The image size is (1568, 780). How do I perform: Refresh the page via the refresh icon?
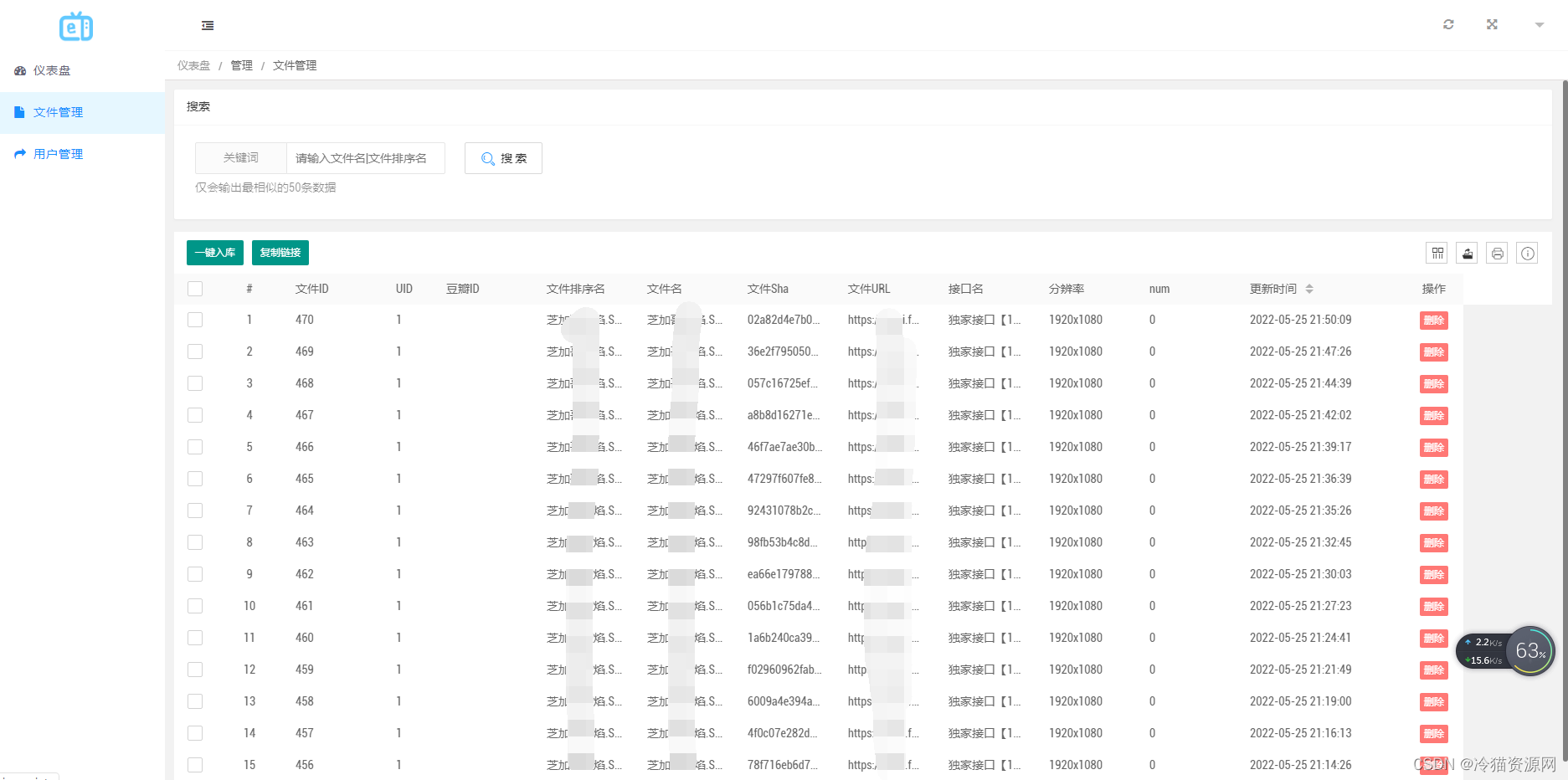pyautogui.click(x=1448, y=24)
